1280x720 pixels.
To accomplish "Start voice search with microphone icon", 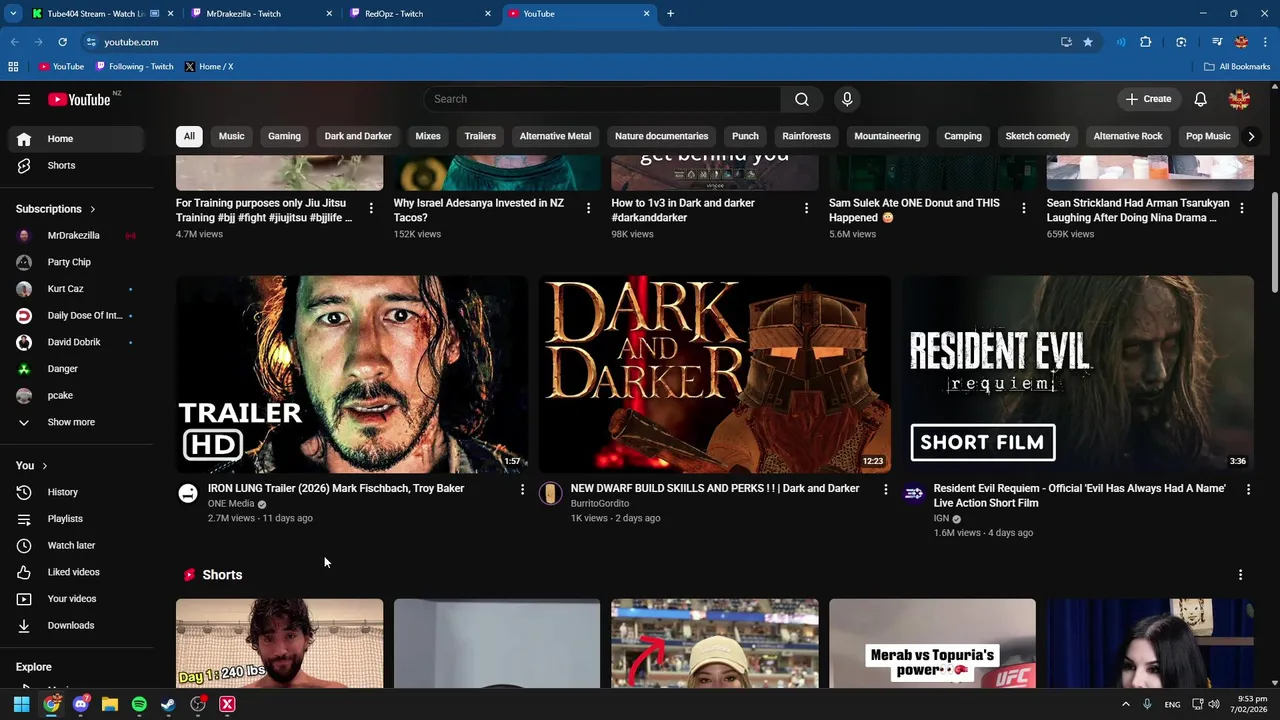I will pyautogui.click(x=847, y=99).
